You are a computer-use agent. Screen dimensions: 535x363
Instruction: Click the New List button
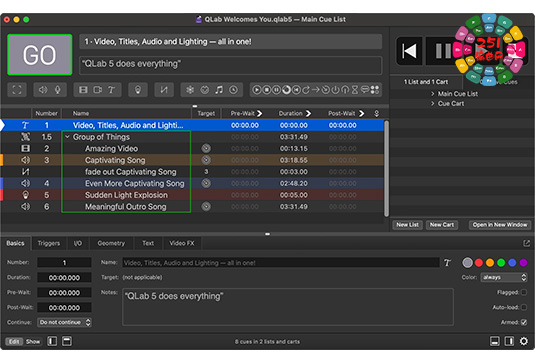407,225
